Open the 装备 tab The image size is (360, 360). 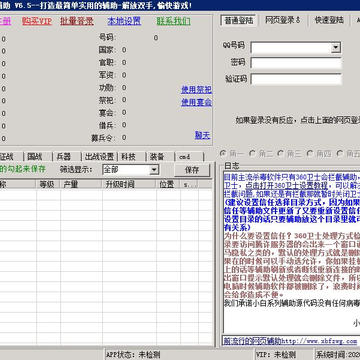[x=160, y=156]
